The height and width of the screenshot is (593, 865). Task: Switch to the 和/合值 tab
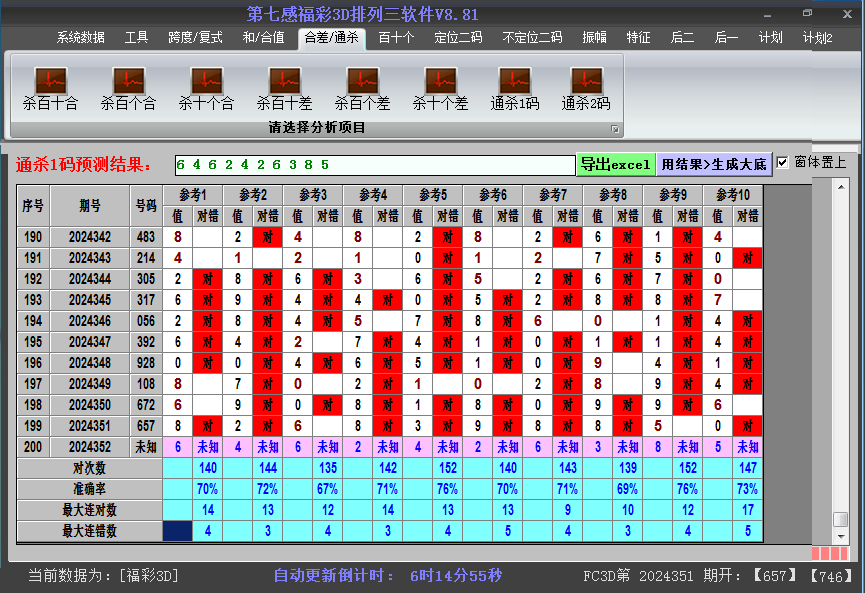[x=264, y=38]
